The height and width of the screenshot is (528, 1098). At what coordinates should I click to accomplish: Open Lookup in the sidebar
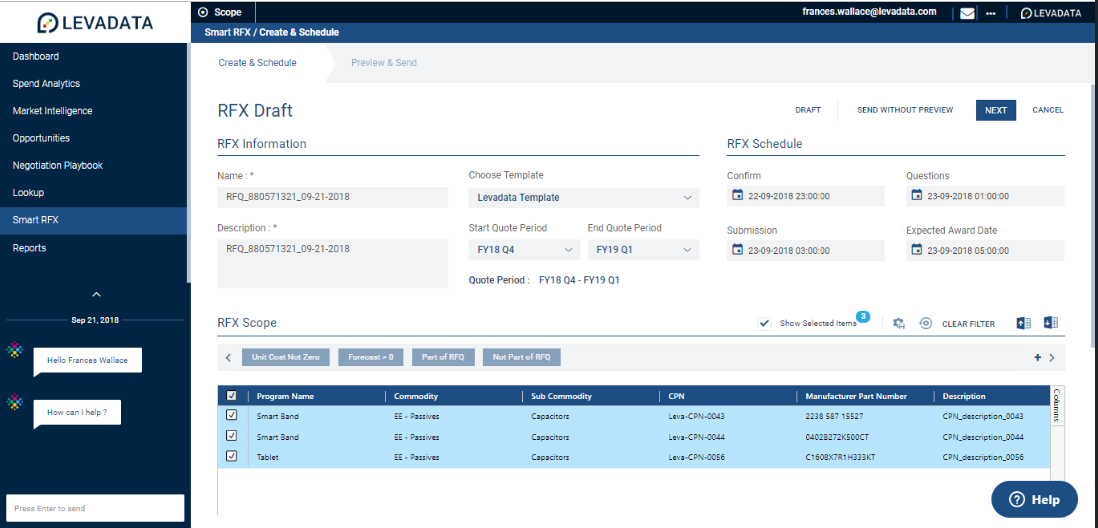pos(28,193)
